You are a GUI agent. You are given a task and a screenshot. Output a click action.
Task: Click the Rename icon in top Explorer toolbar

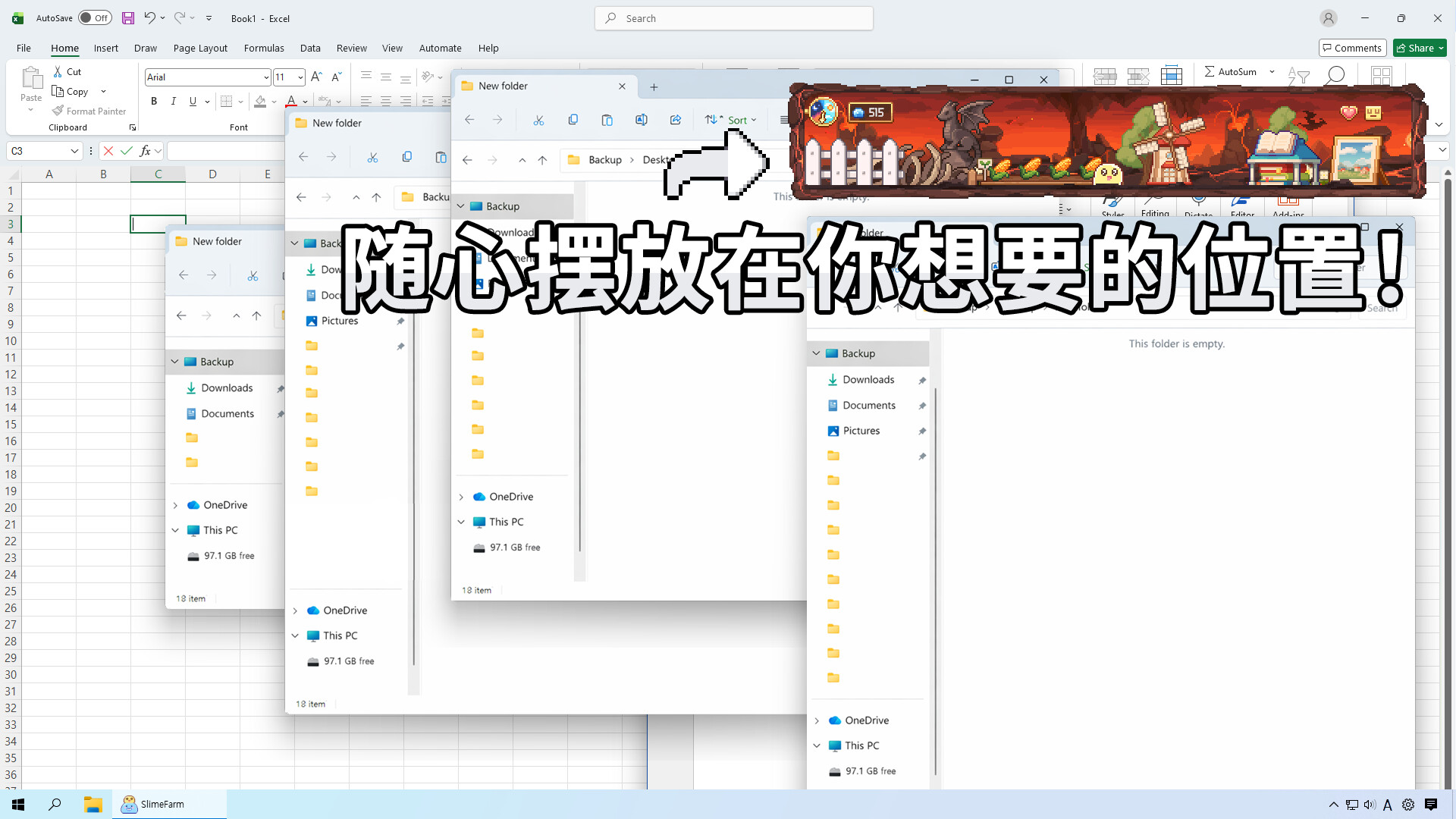coord(641,120)
